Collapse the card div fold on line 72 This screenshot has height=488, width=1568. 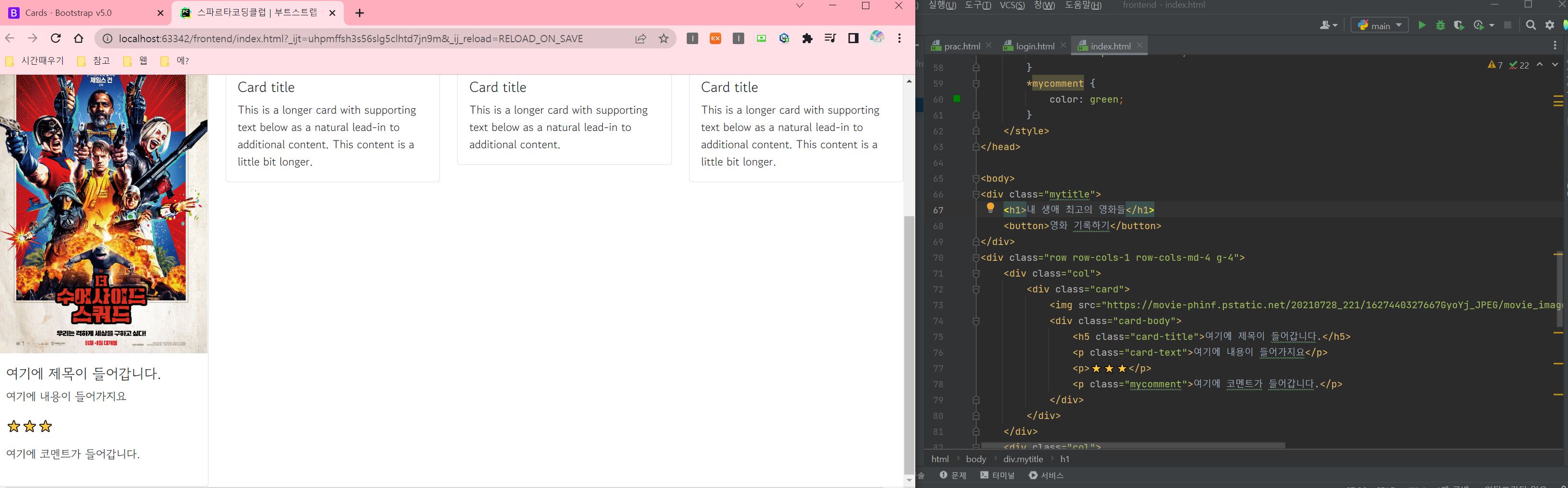point(976,290)
